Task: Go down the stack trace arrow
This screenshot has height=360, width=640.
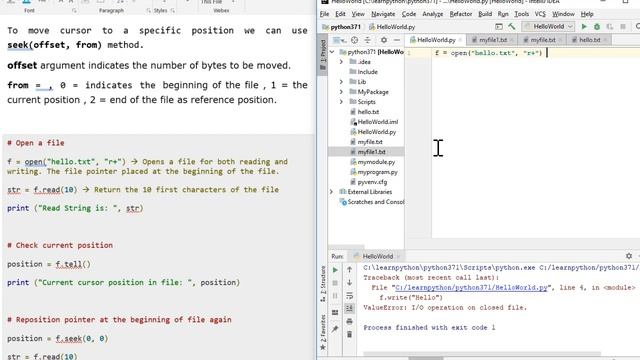Action: click(349, 283)
